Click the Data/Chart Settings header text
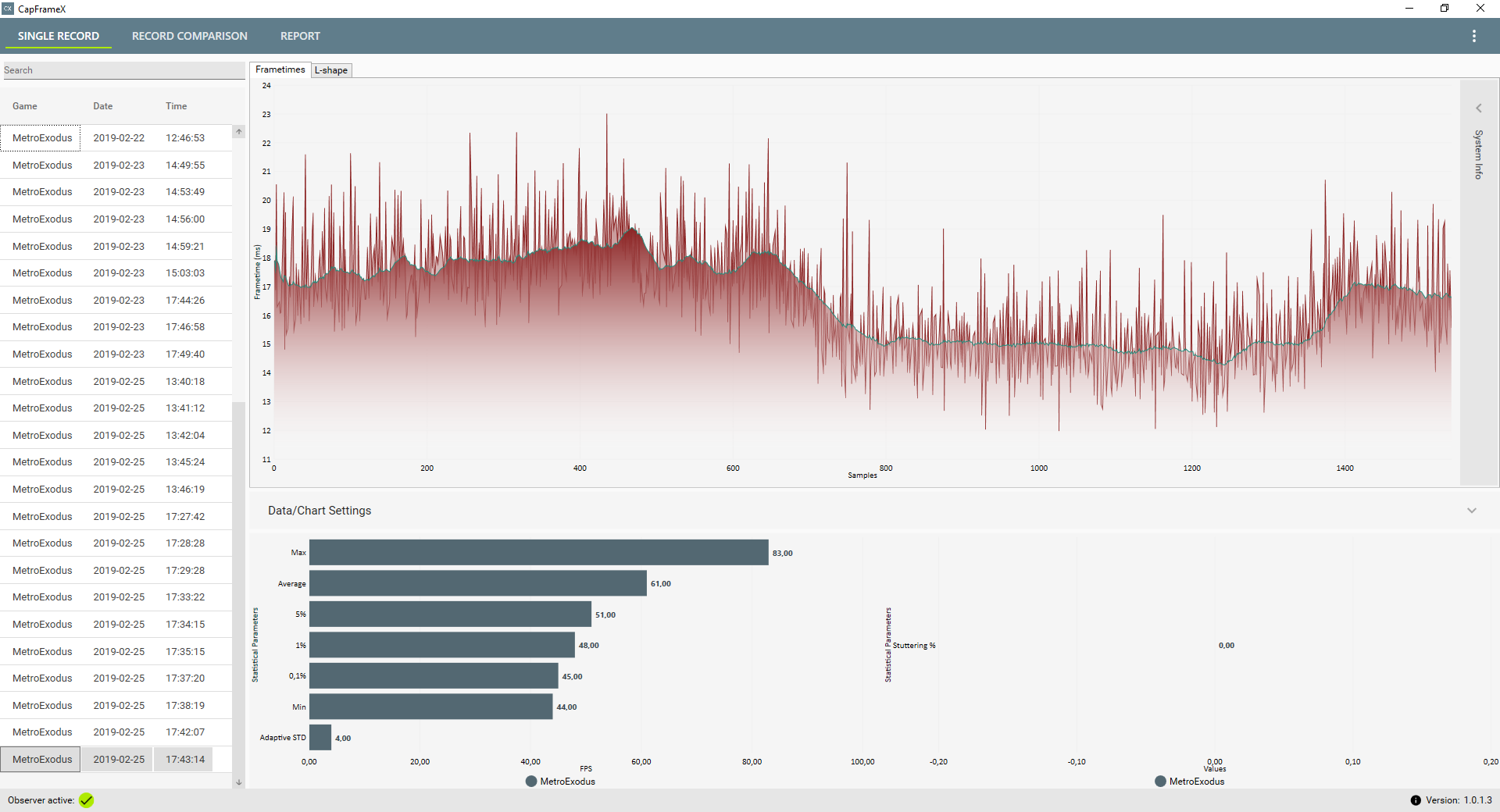1500x812 pixels. pos(320,511)
